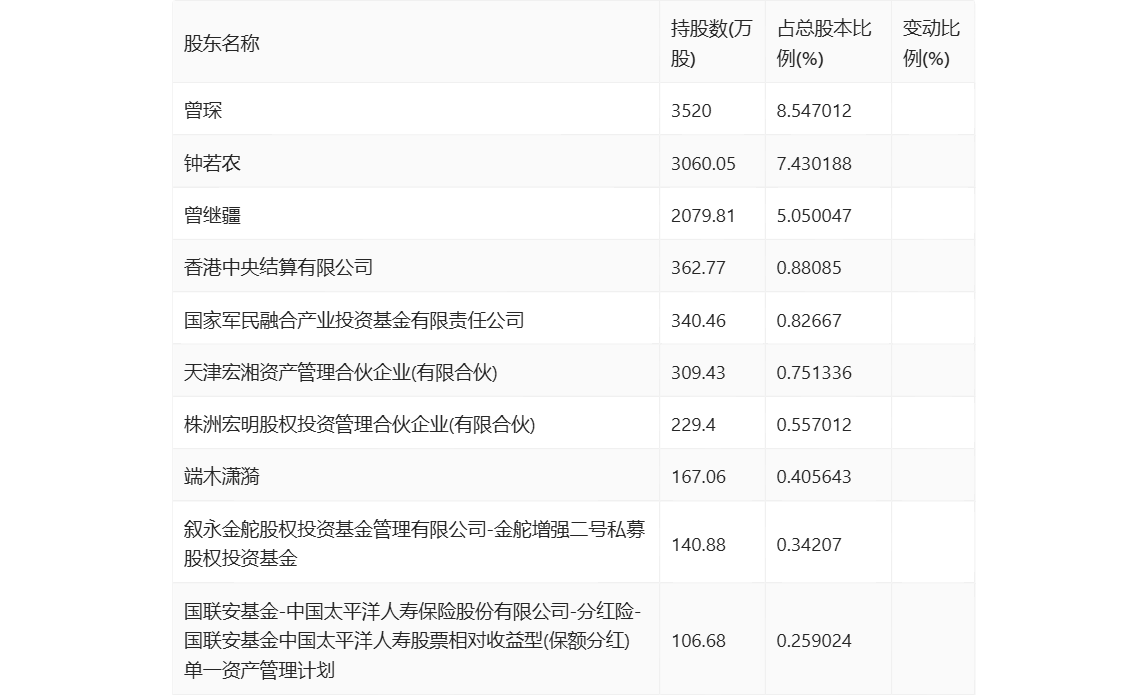This screenshot has height=695, width=1147.
Task: Select the percentage 0.405643
Action: click(x=813, y=477)
